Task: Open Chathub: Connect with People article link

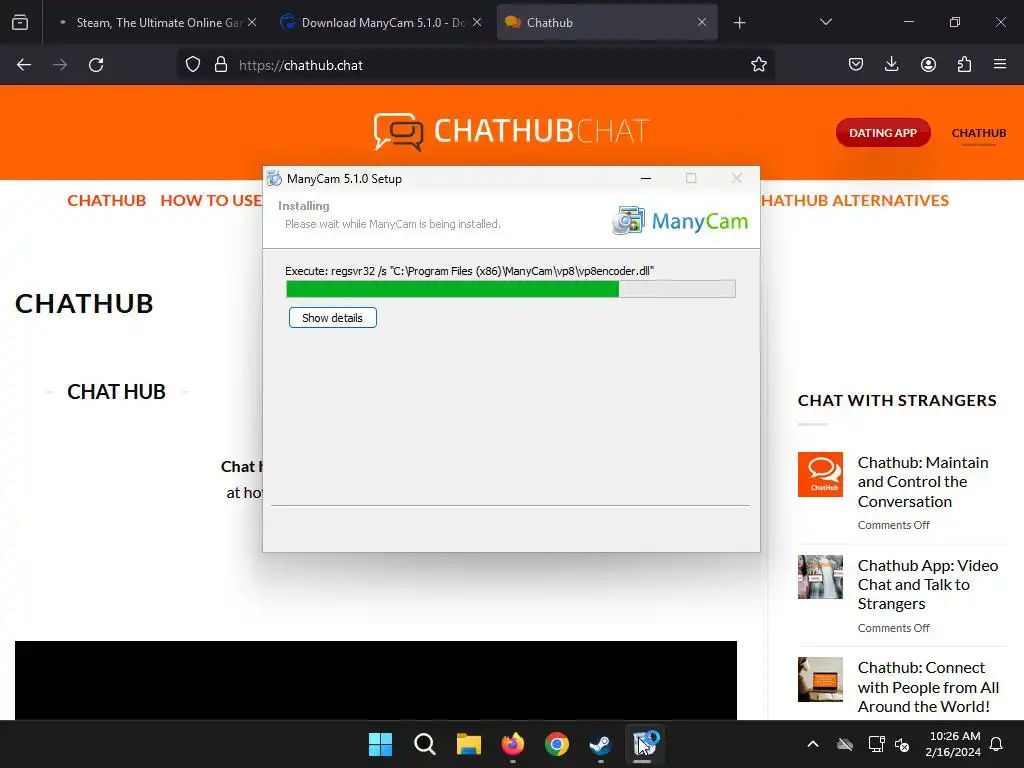Action: tap(928, 687)
